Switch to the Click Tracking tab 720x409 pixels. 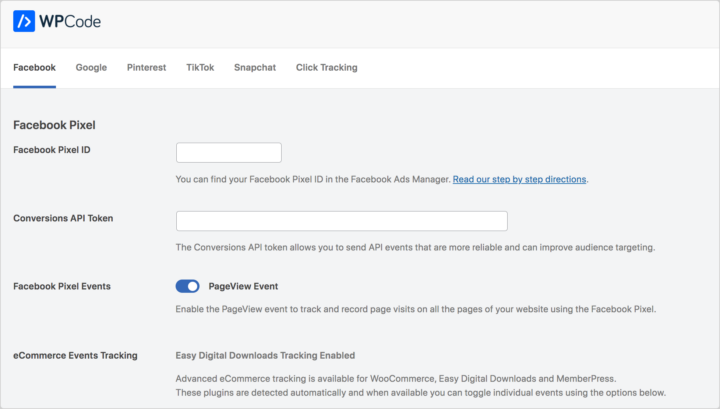point(326,68)
